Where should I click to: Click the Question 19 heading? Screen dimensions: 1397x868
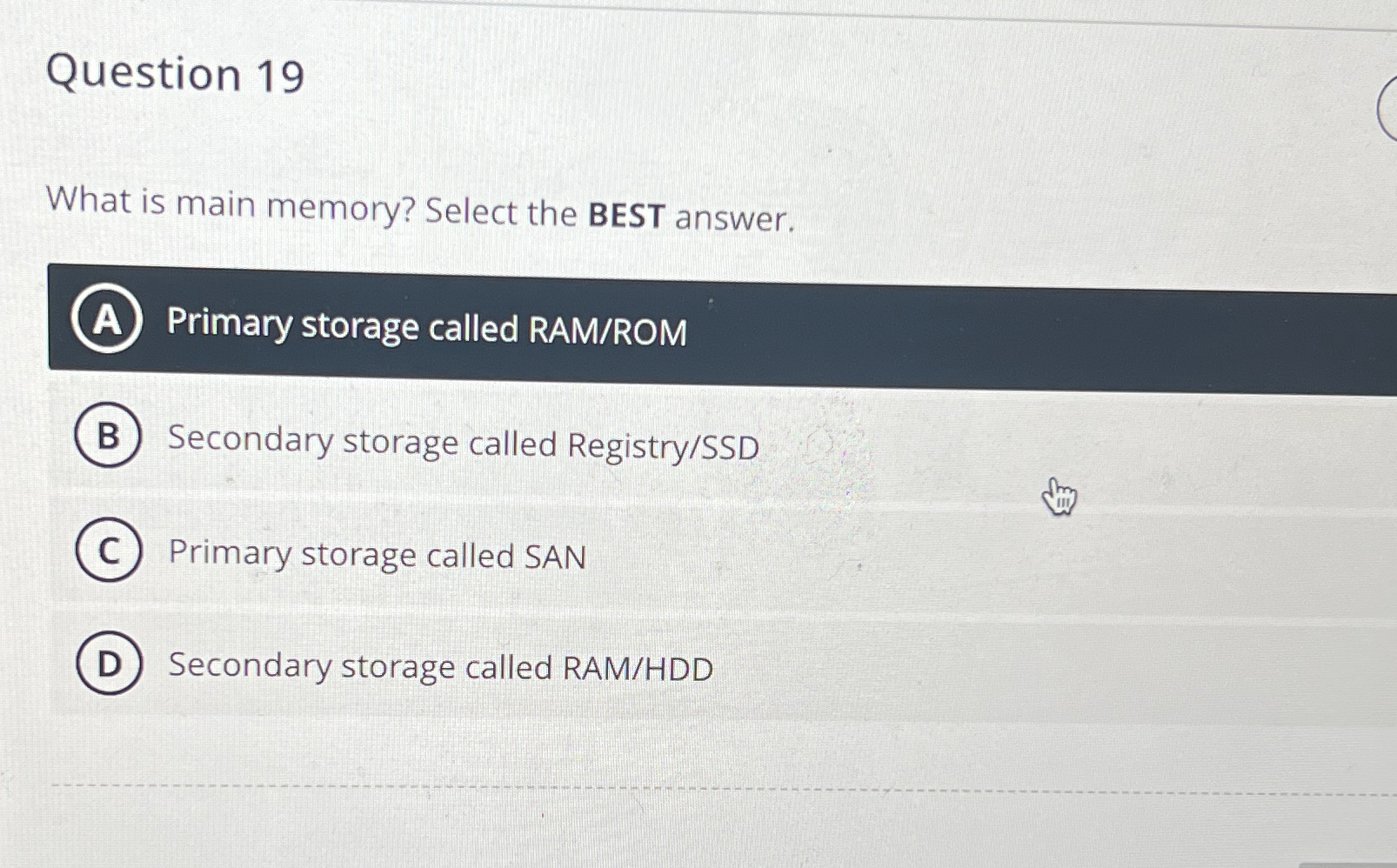click(174, 77)
